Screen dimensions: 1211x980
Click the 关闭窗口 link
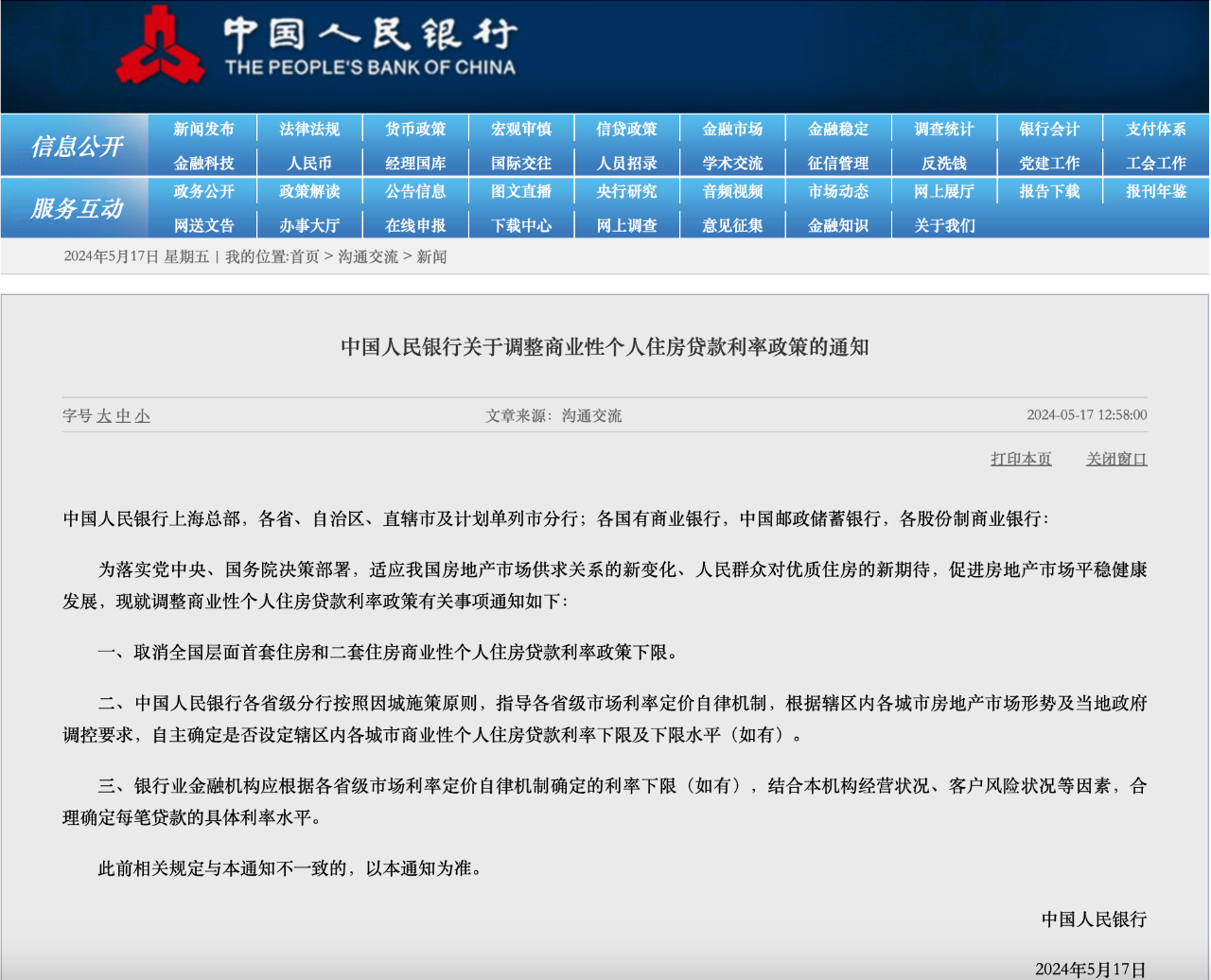1116,459
